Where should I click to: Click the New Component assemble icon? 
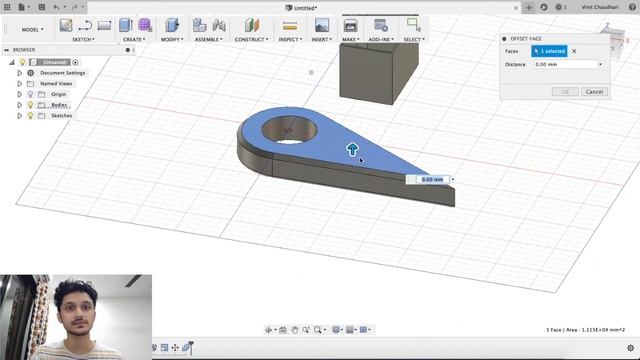click(x=199, y=25)
